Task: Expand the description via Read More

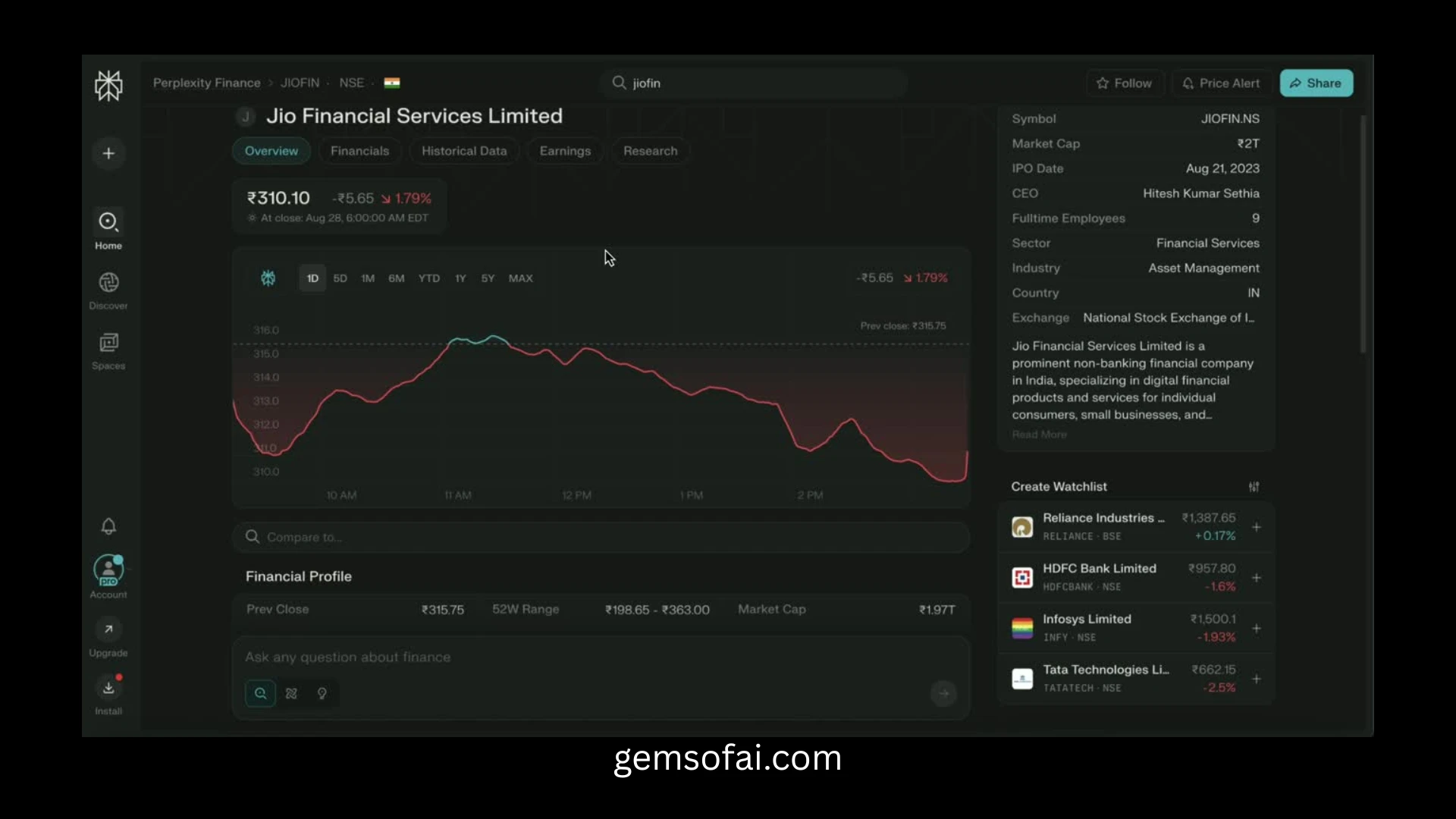Action: (x=1040, y=435)
